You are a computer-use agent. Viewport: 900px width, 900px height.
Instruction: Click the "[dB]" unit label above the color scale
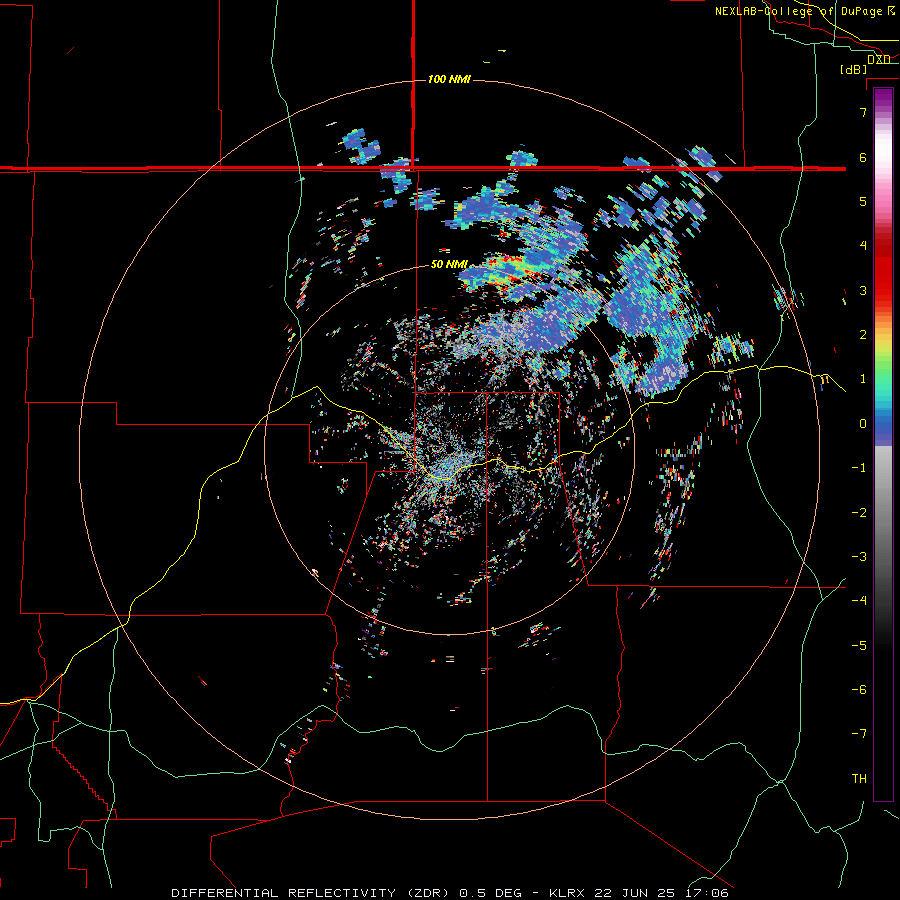(854, 69)
